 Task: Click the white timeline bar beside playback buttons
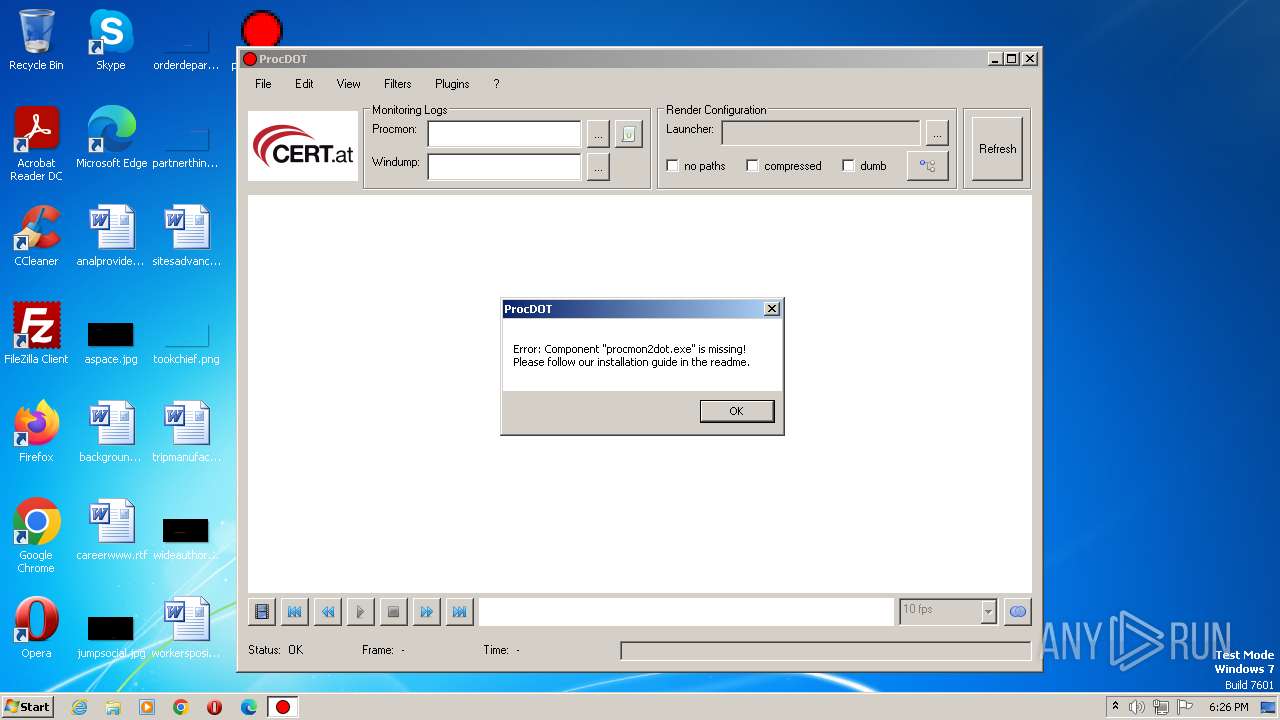click(686, 611)
